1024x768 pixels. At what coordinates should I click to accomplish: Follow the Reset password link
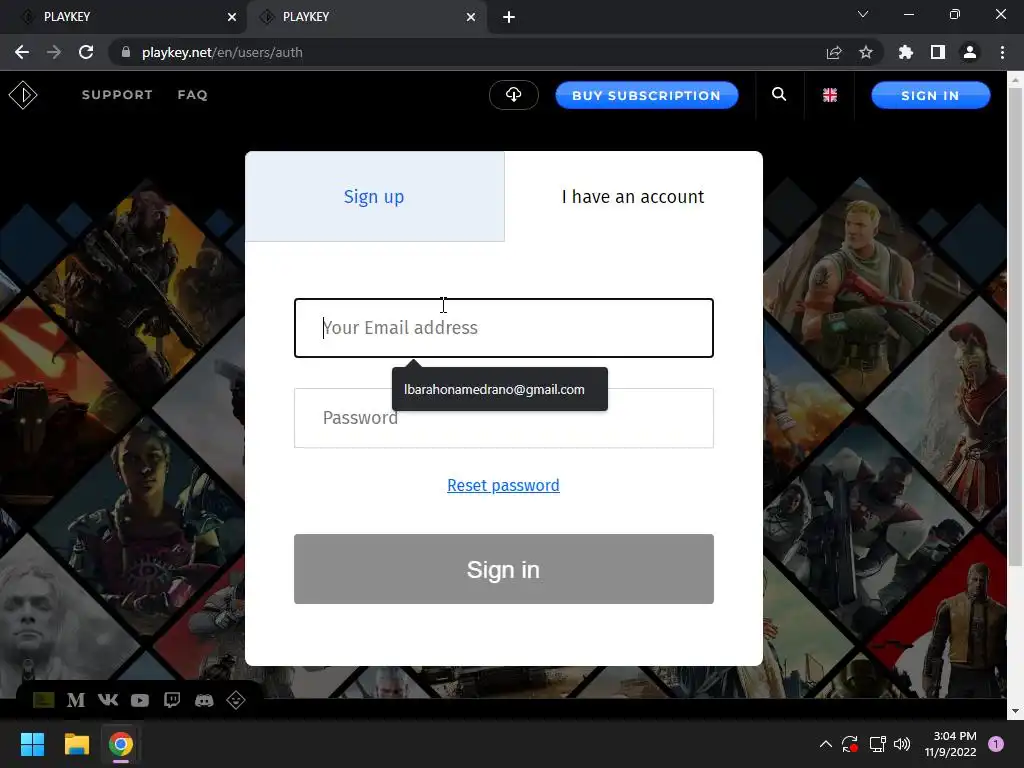coord(504,485)
